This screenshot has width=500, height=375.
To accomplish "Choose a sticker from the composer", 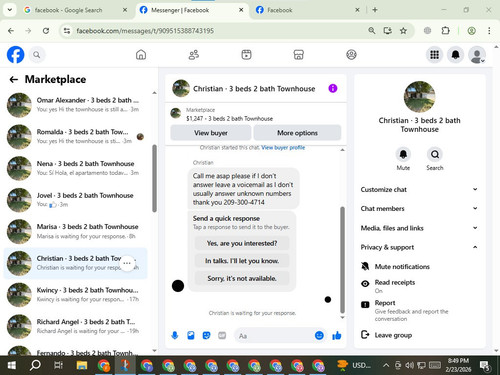I will [x=206, y=335].
